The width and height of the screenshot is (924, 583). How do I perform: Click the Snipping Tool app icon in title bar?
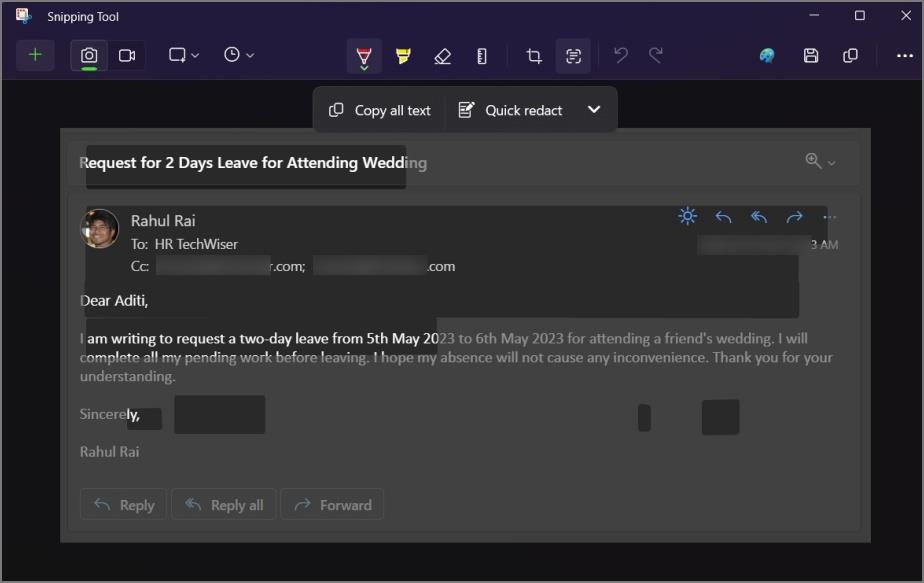click(x=24, y=16)
